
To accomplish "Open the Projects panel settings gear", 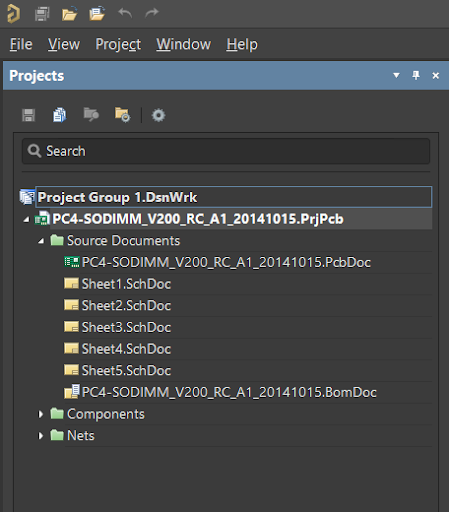I will click(x=158, y=115).
